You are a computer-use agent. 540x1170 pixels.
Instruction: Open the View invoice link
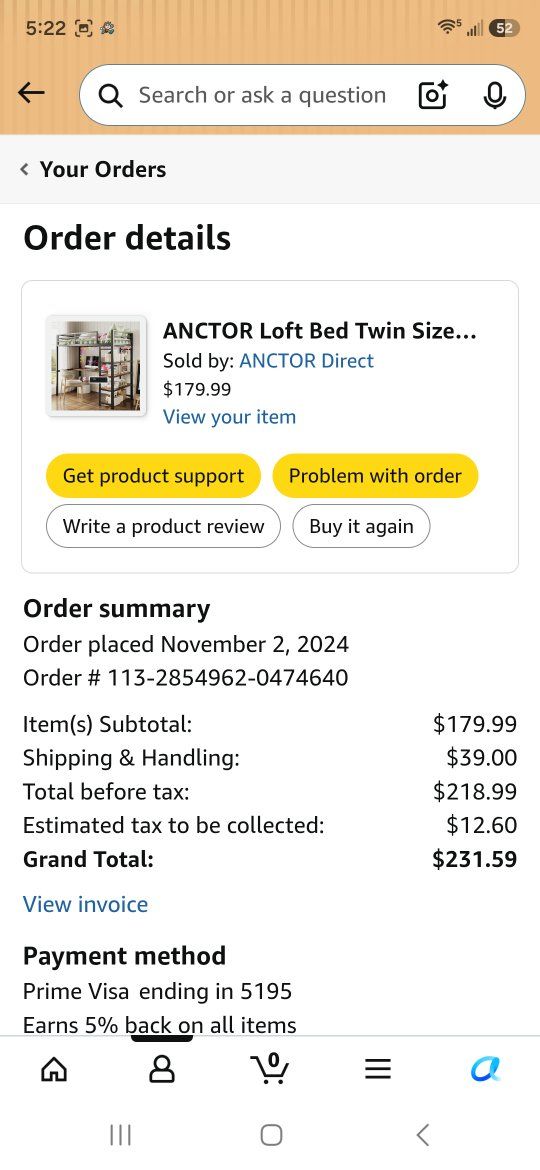[x=86, y=904]
